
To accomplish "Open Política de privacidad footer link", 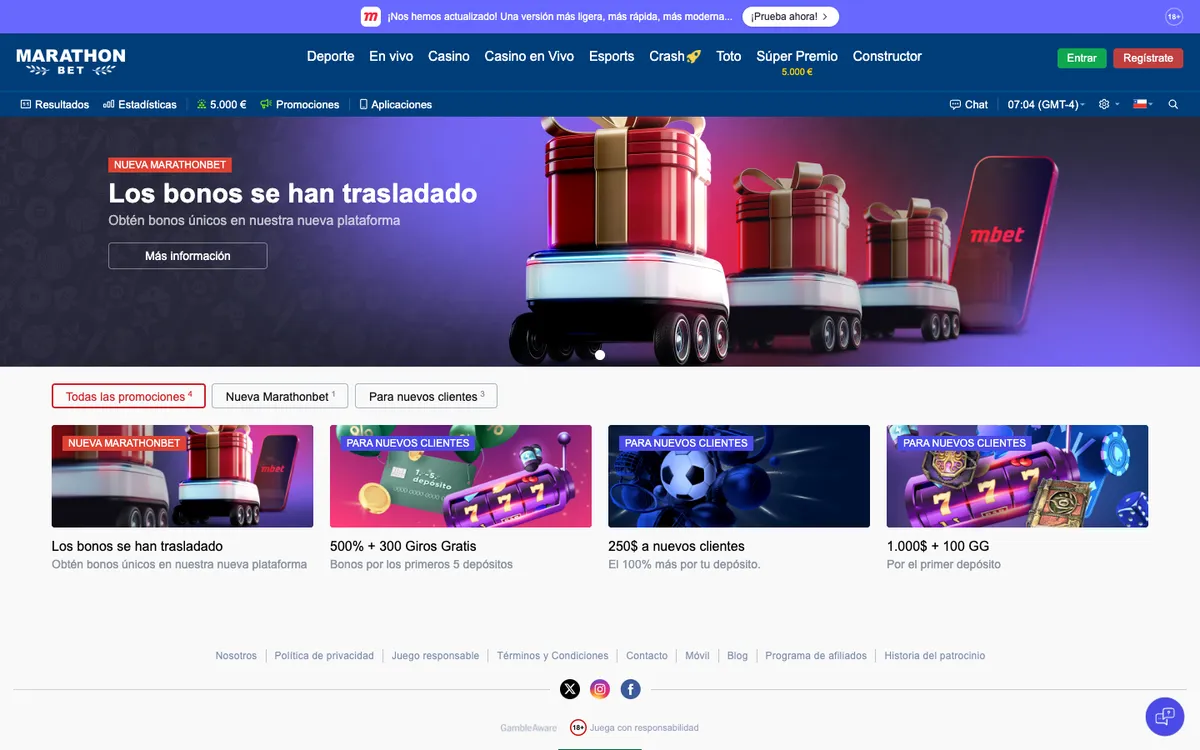I will pyautogui.click(x=324, y=656).
